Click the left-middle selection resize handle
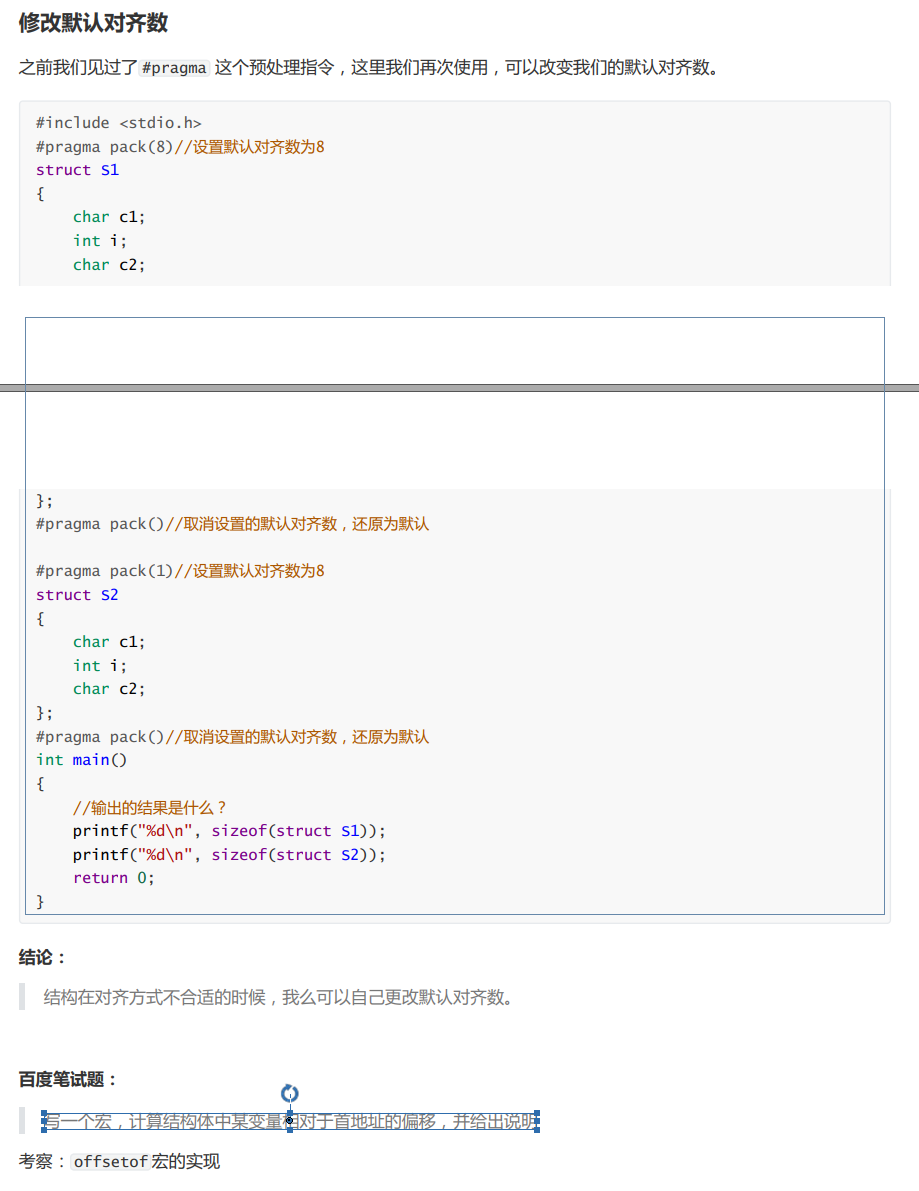 click(x=43, y=1121)
